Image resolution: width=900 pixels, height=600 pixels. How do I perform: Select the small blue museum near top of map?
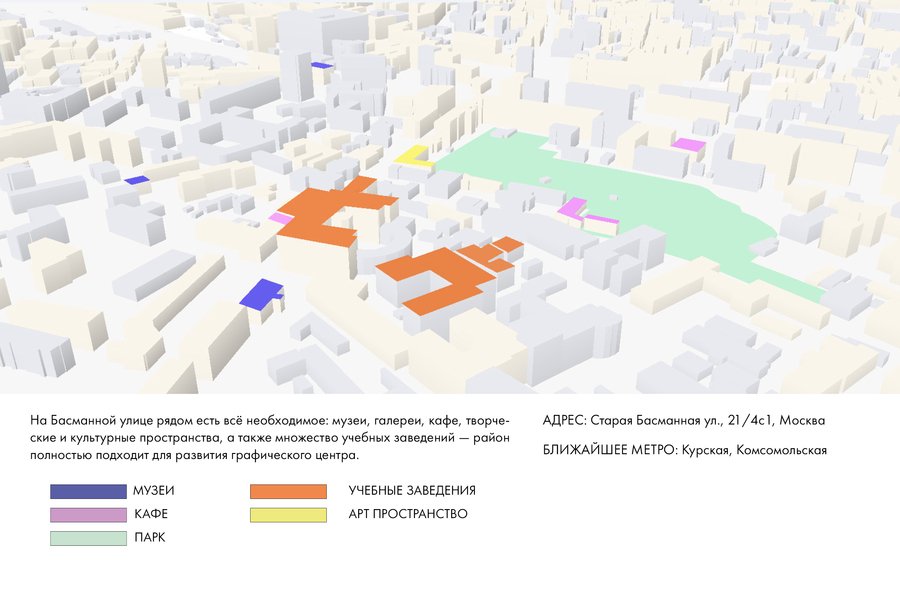[322, 65]
